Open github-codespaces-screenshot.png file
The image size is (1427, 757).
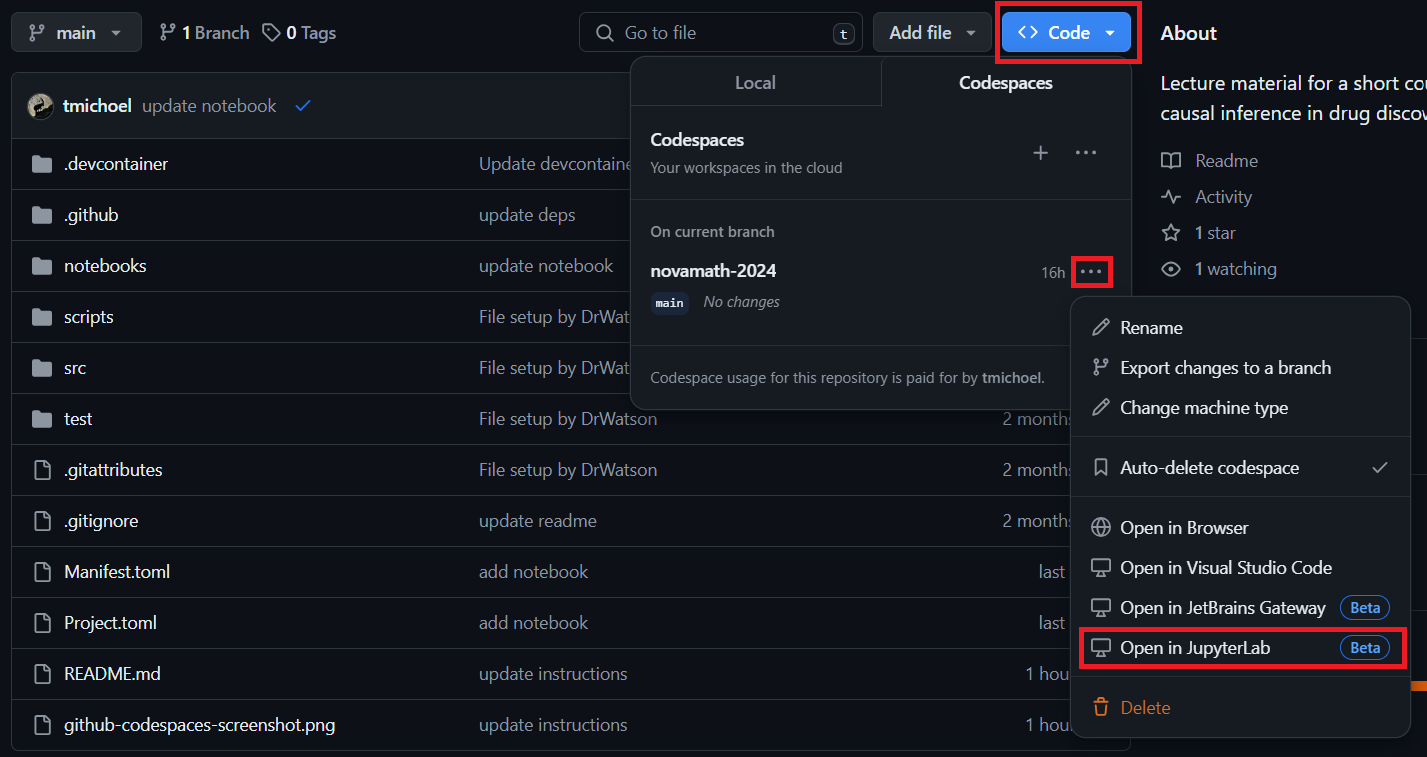tap(200, 725)
